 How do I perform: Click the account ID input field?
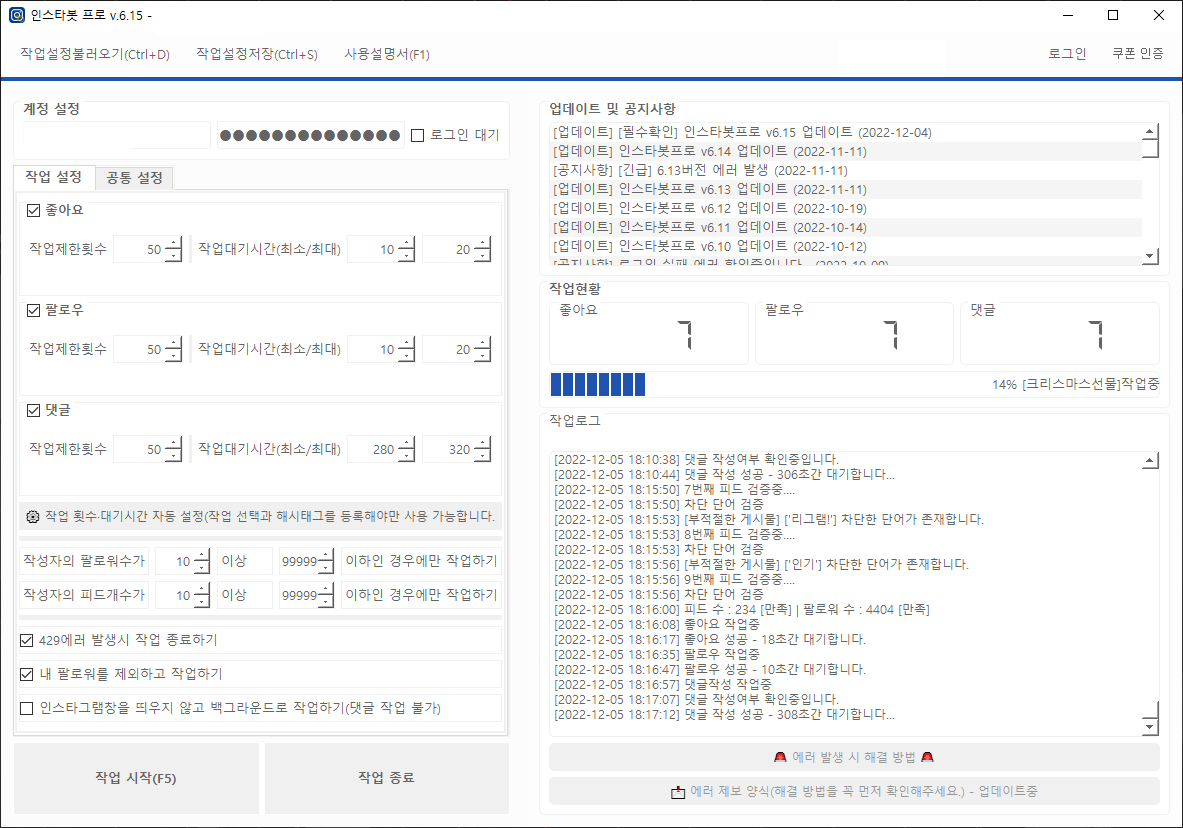tap(117, 135)
